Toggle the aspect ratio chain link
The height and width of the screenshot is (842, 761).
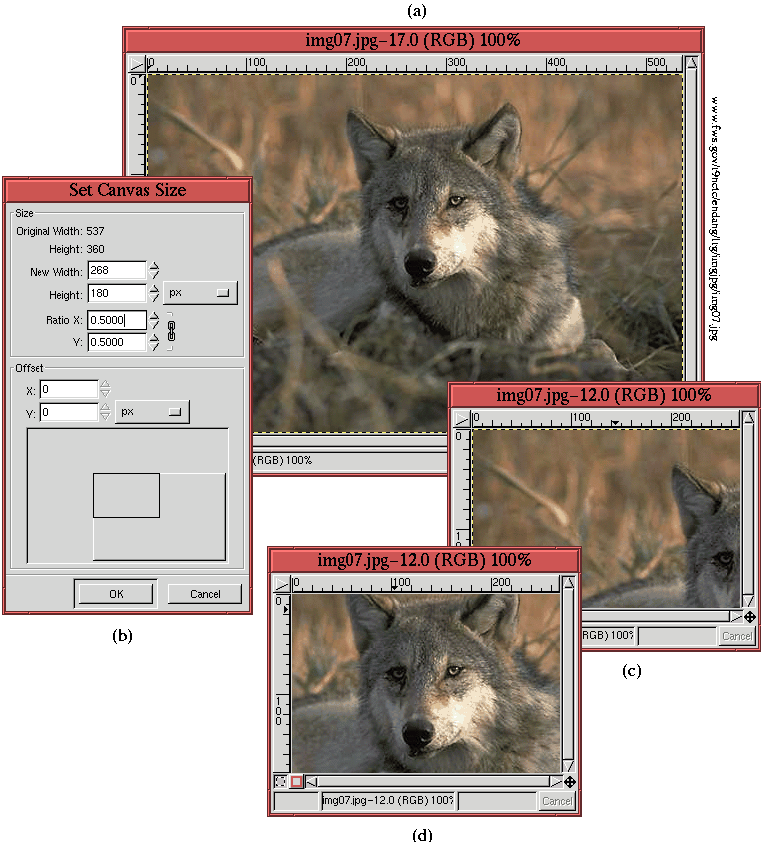tap(171, 331)
